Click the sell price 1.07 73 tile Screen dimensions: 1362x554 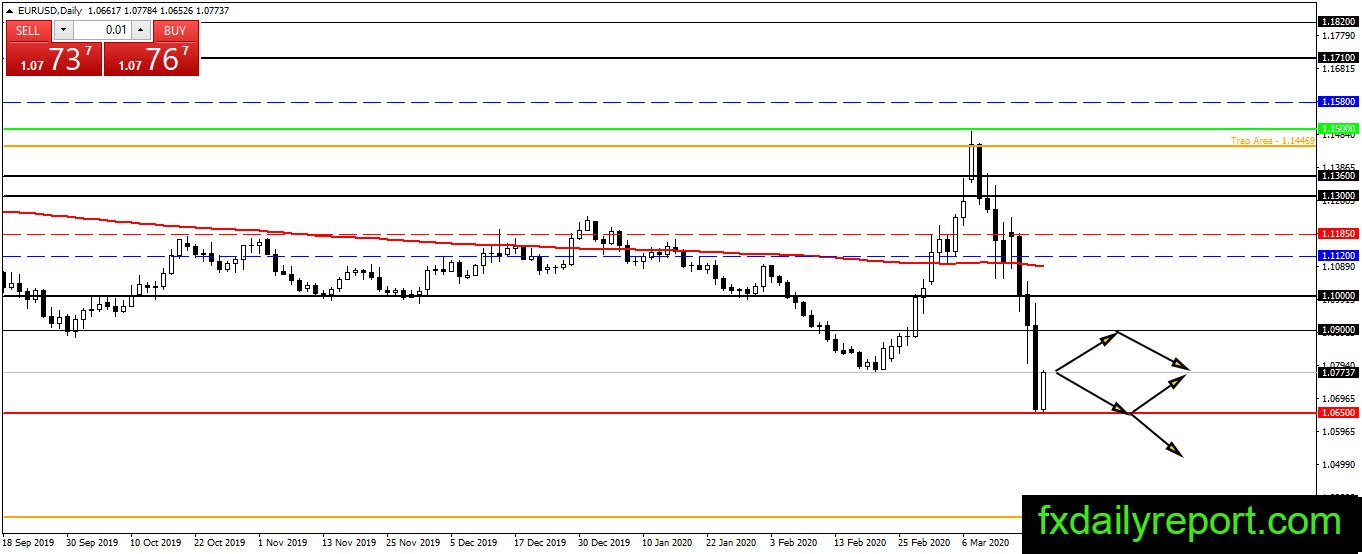click(x=54, y=60)
